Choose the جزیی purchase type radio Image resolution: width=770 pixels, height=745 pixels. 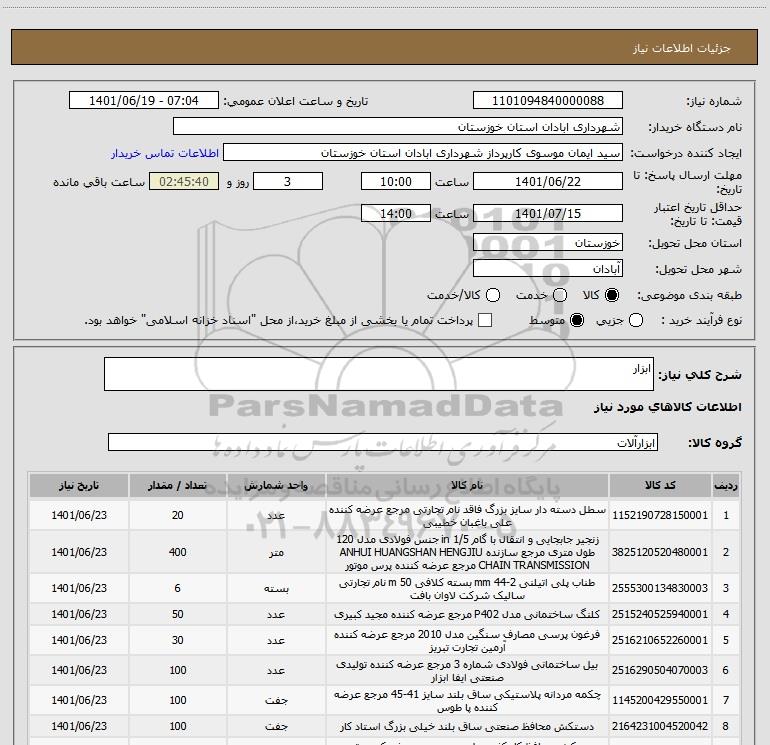636,320
